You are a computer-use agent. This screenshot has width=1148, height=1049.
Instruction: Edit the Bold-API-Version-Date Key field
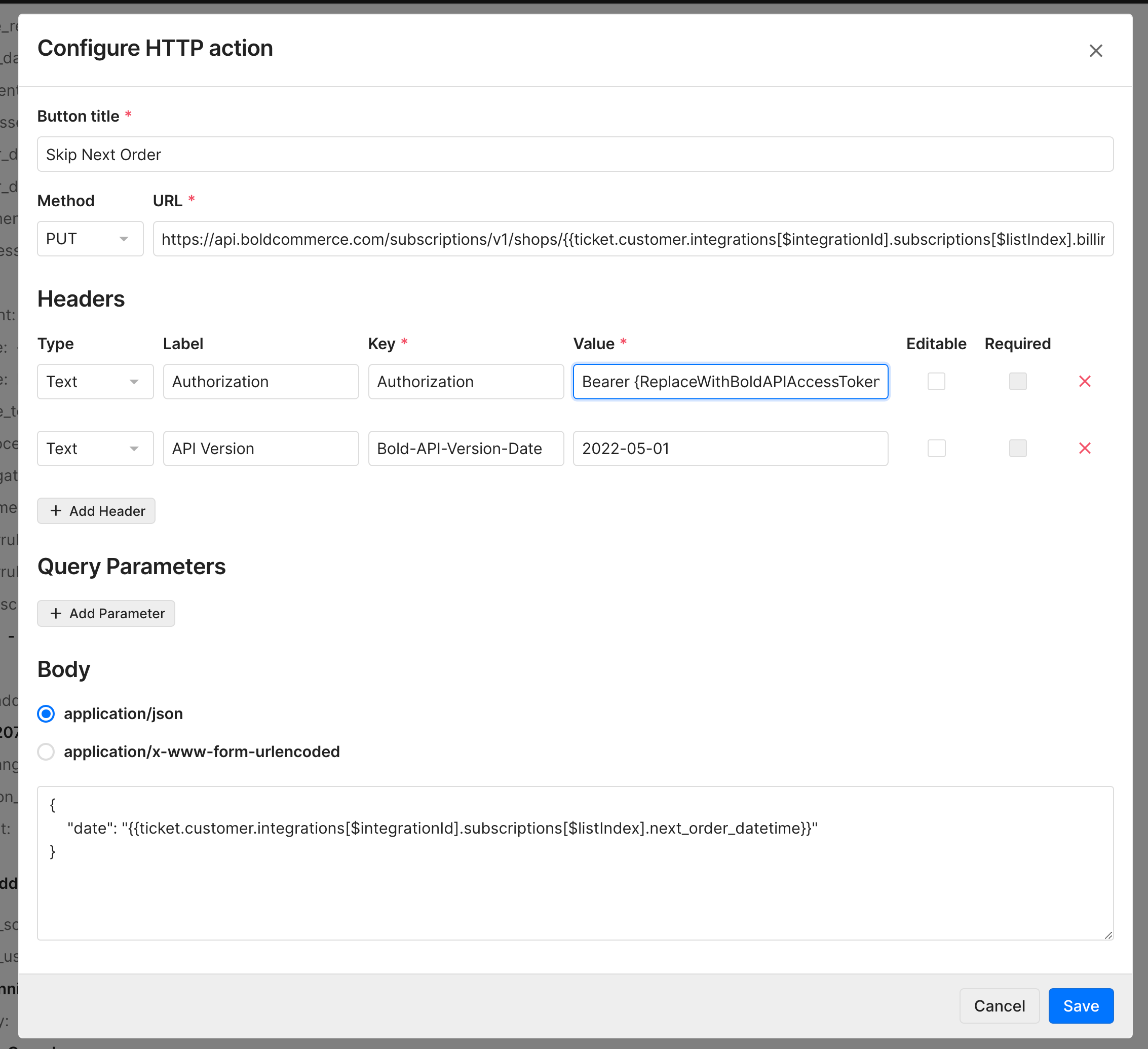coord(466,448)
